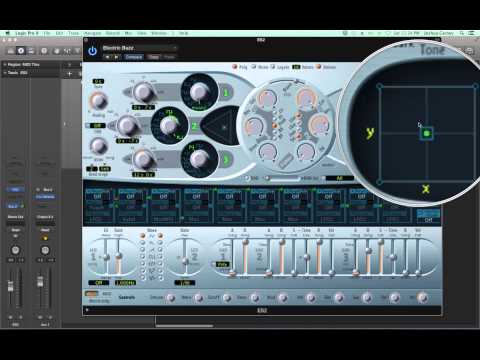Click Oscillator 3 wave selector knob
The image size is (480, 360).
(x=199, y=159)
